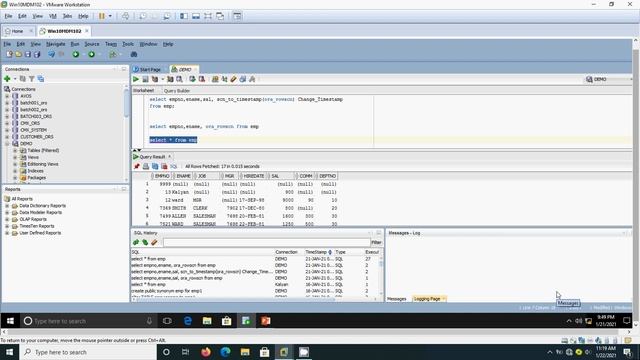Click the Connection column header in SQL History
This screenshot has height=360, width=640.
coord(287,252)
